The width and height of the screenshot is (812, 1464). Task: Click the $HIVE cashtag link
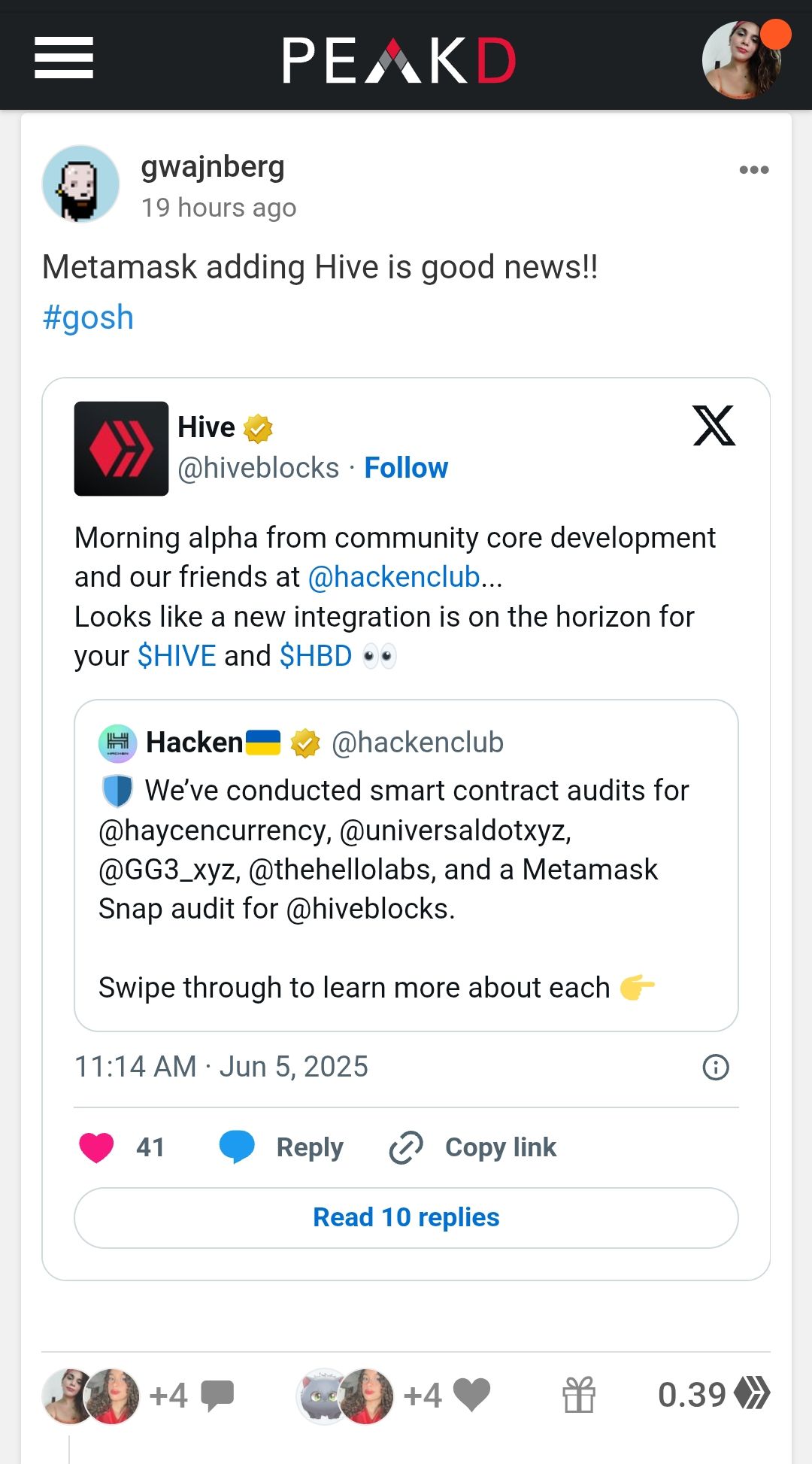177,656
